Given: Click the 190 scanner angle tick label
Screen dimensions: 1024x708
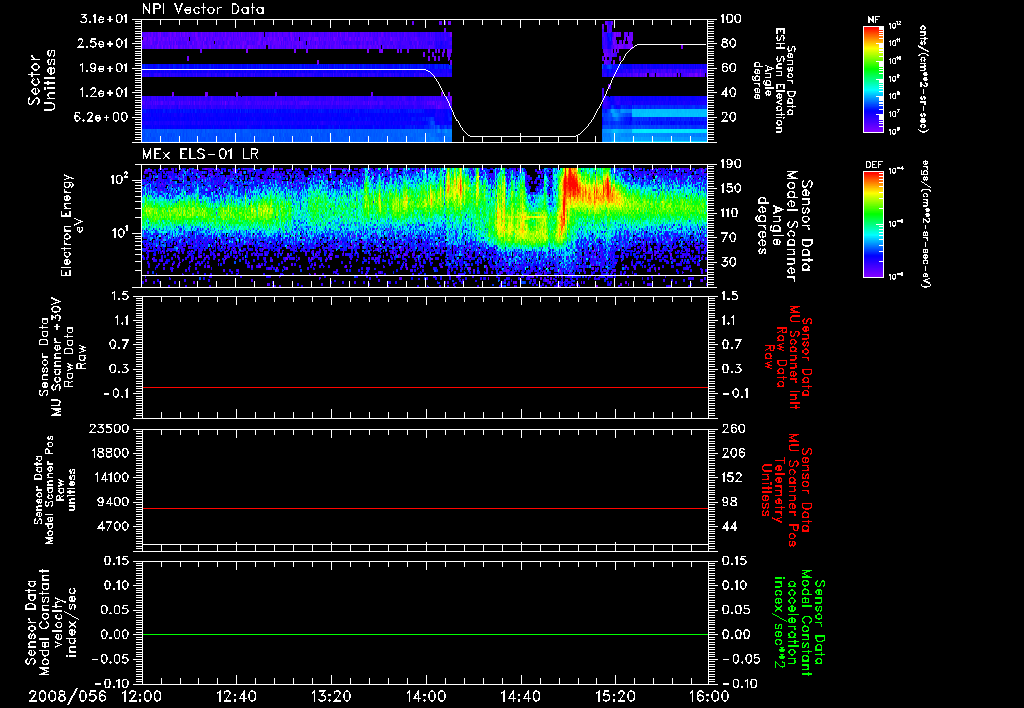Looking at the screenshot, I should coord(733,164).
